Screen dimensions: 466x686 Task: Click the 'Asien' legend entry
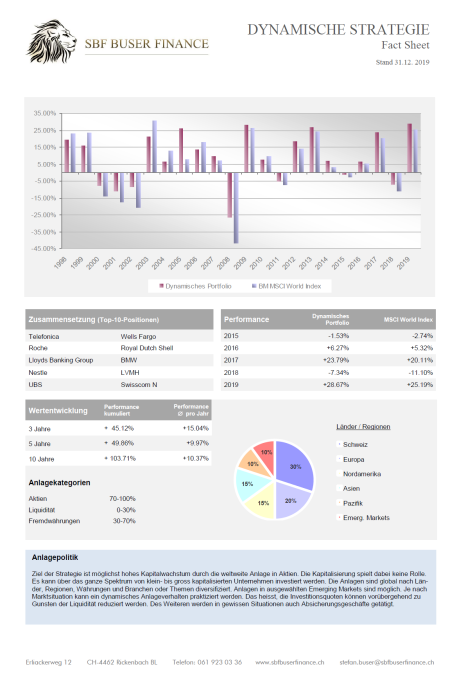[351, 488]
